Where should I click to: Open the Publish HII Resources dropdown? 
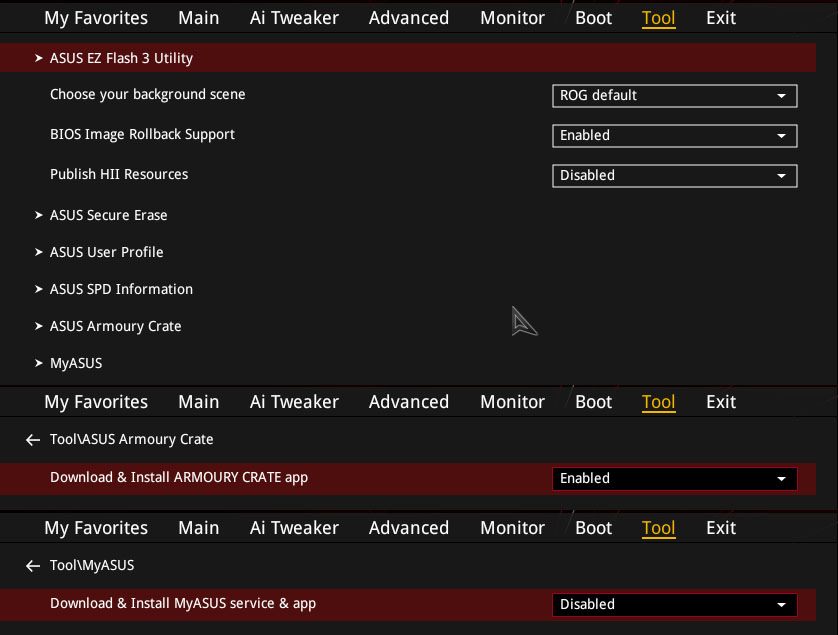pyautogui.click(x=674, y=176)
